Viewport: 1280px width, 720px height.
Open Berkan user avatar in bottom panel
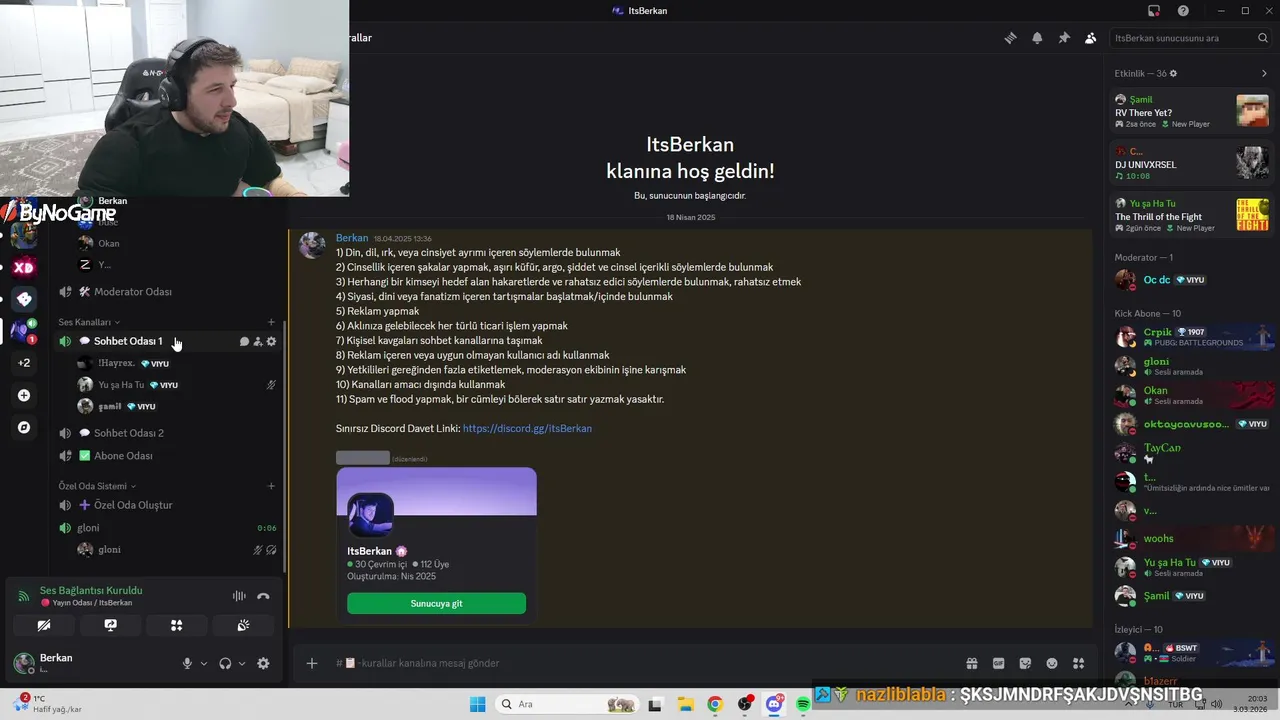click(24, 663)
